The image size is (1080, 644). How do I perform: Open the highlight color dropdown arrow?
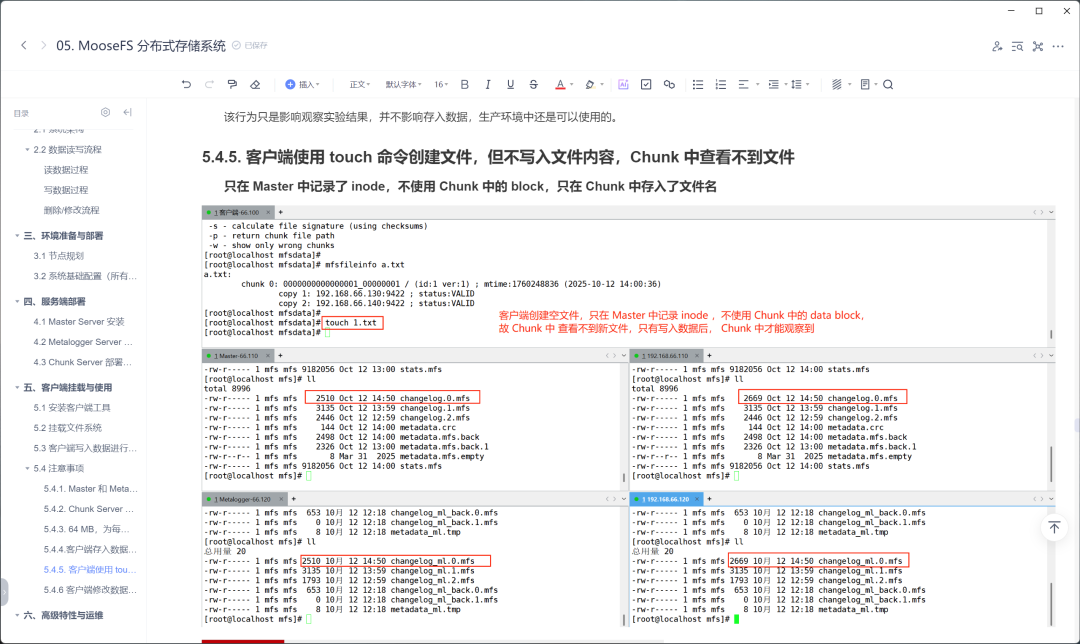(602, 85)
